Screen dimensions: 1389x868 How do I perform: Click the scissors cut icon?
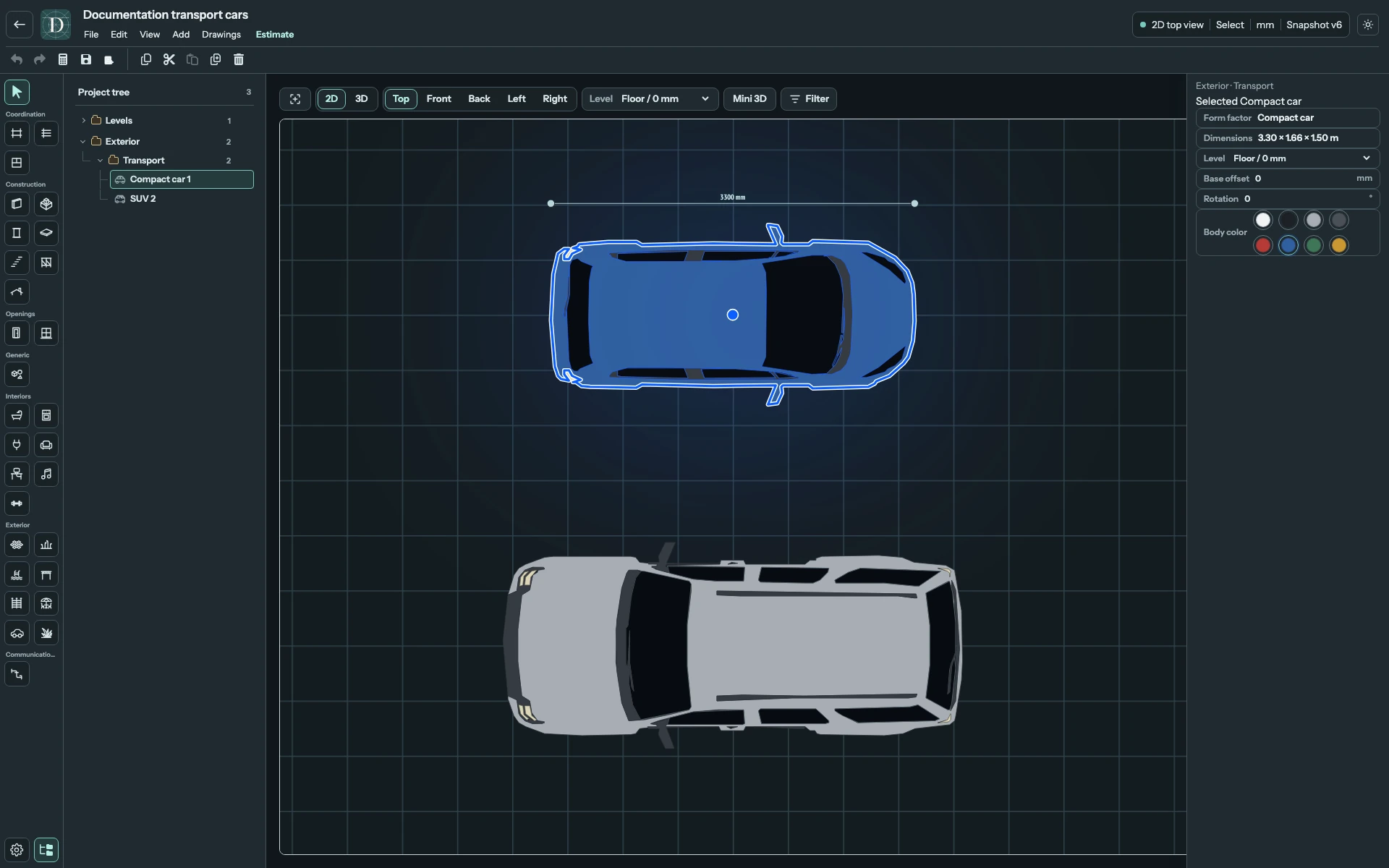[169, 59]
